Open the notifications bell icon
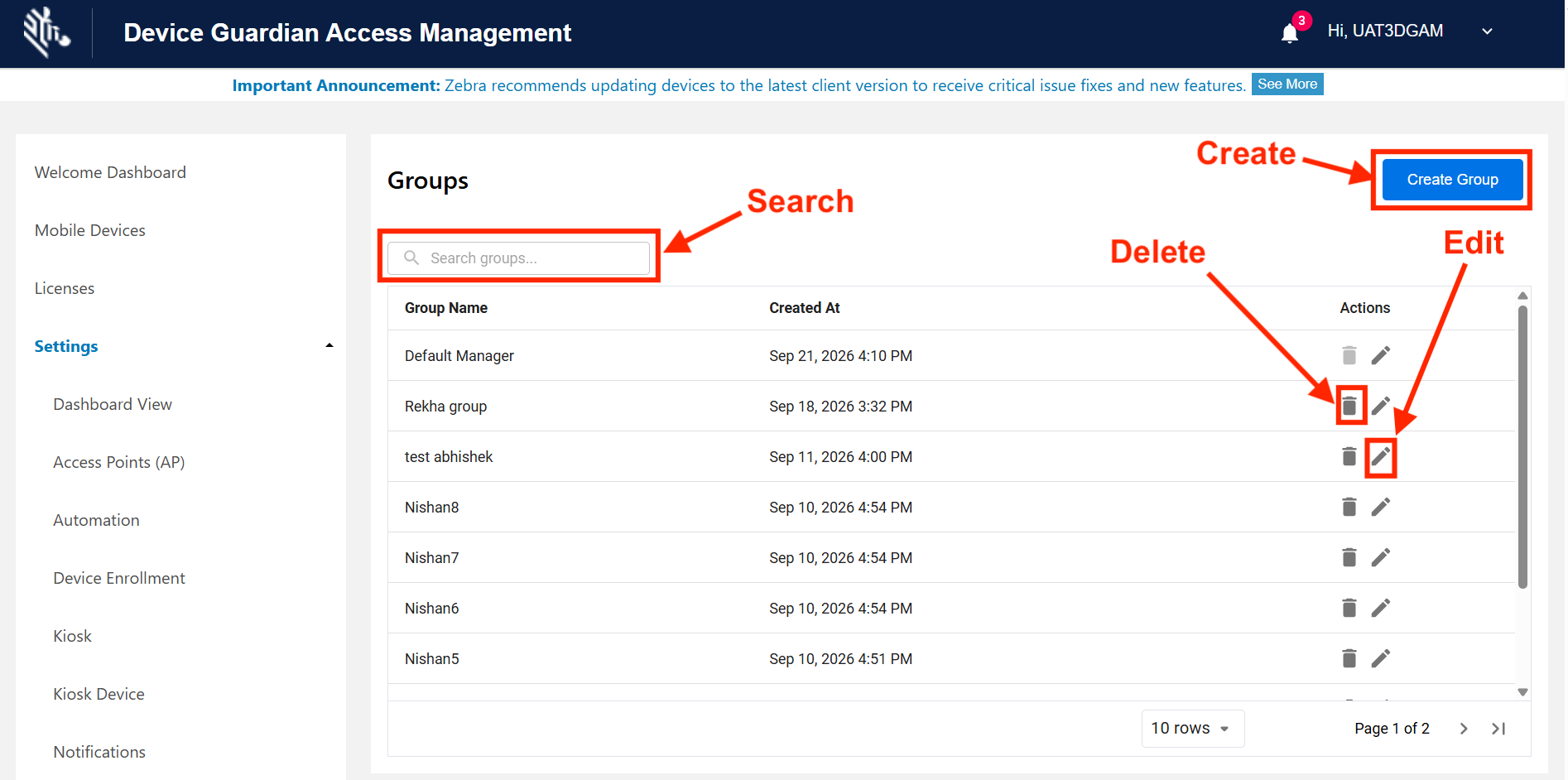The image size is (1568, 780). pos(1289,33)
